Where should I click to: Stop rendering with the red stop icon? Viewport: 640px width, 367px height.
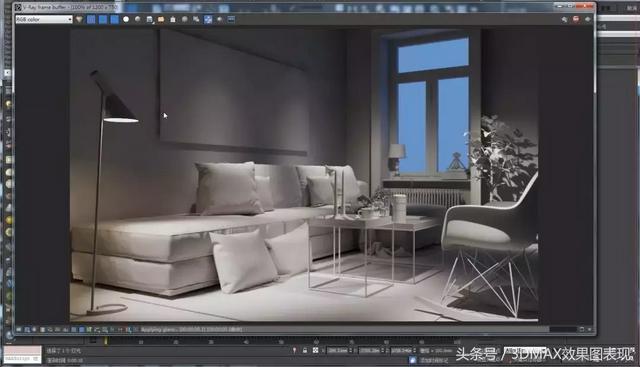click(x=576, y=19)
